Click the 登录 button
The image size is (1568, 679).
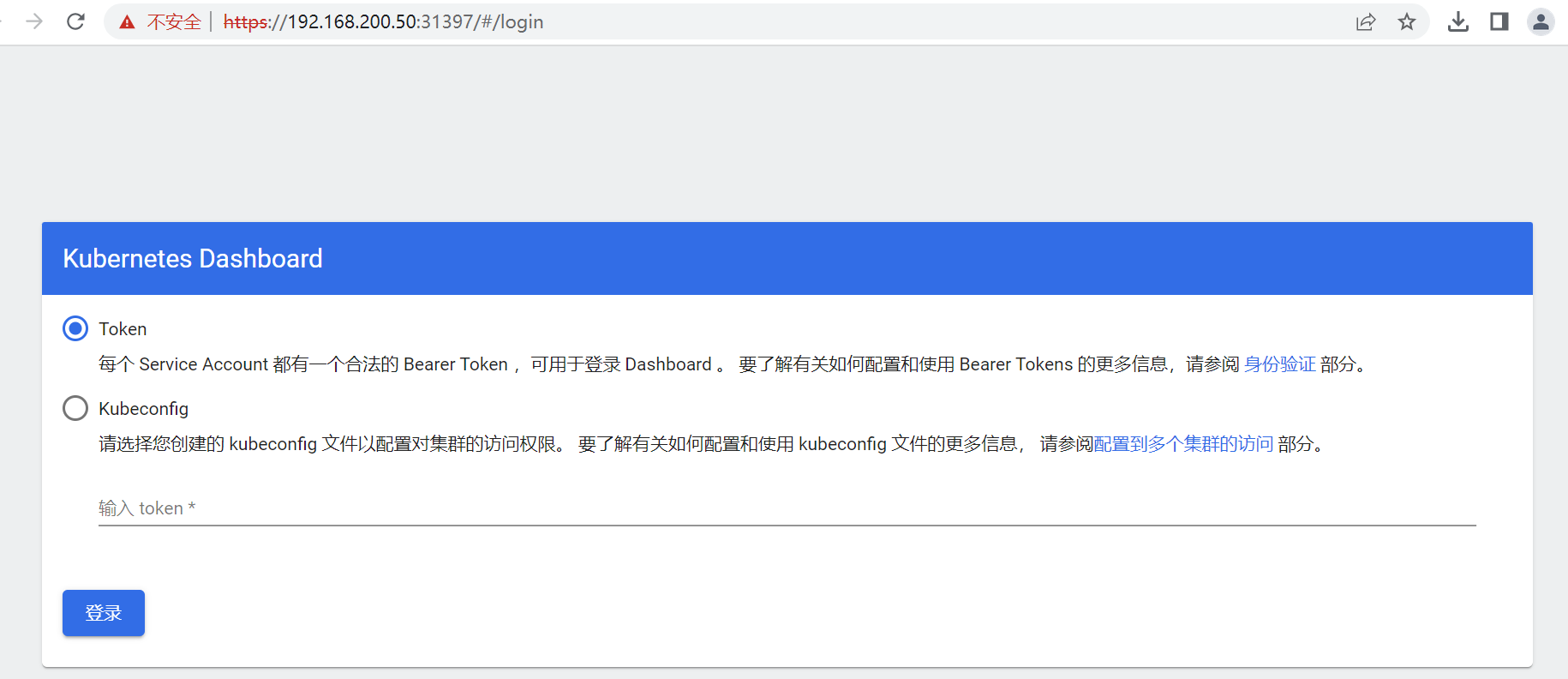104,613
